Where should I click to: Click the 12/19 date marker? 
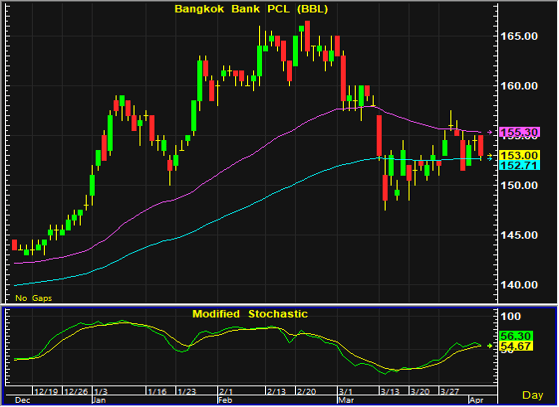coord(47,391)
